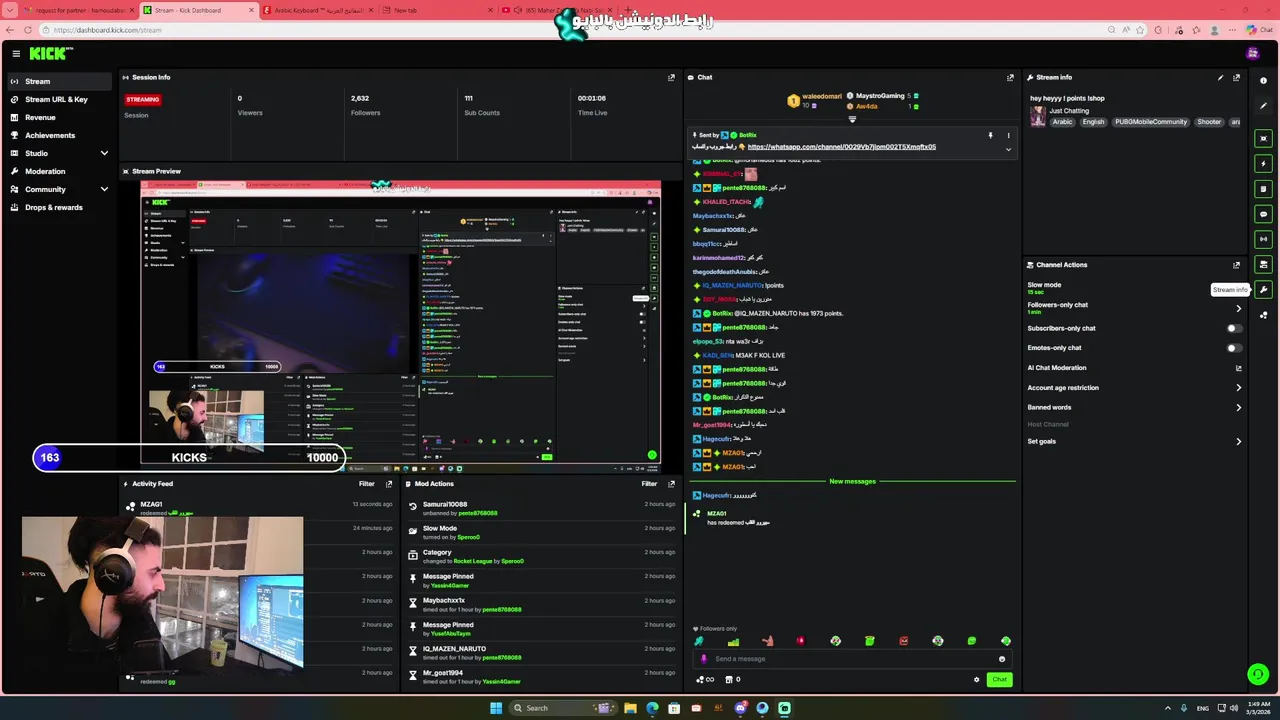Pop out the Activity Feed panel
Viewport: 1280px width, 720px height.
(x=389, y=484)
